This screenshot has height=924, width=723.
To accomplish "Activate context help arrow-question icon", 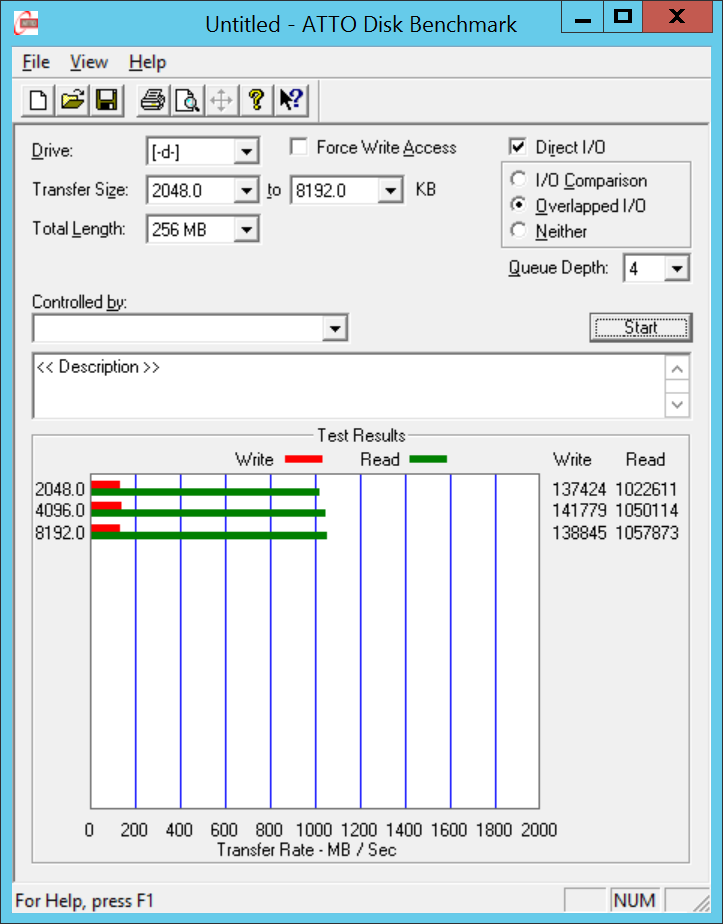I will tap(290, 100).
